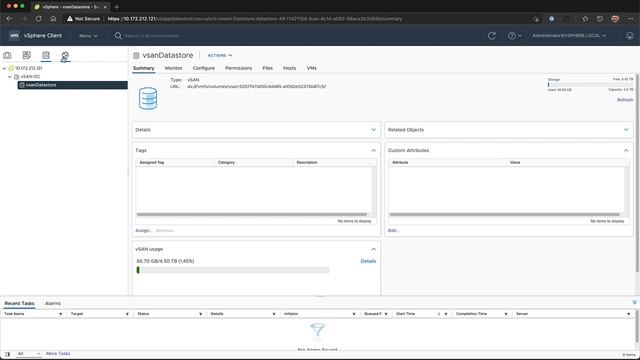Sort tasks by Start Time column

[x=405, y=314]
